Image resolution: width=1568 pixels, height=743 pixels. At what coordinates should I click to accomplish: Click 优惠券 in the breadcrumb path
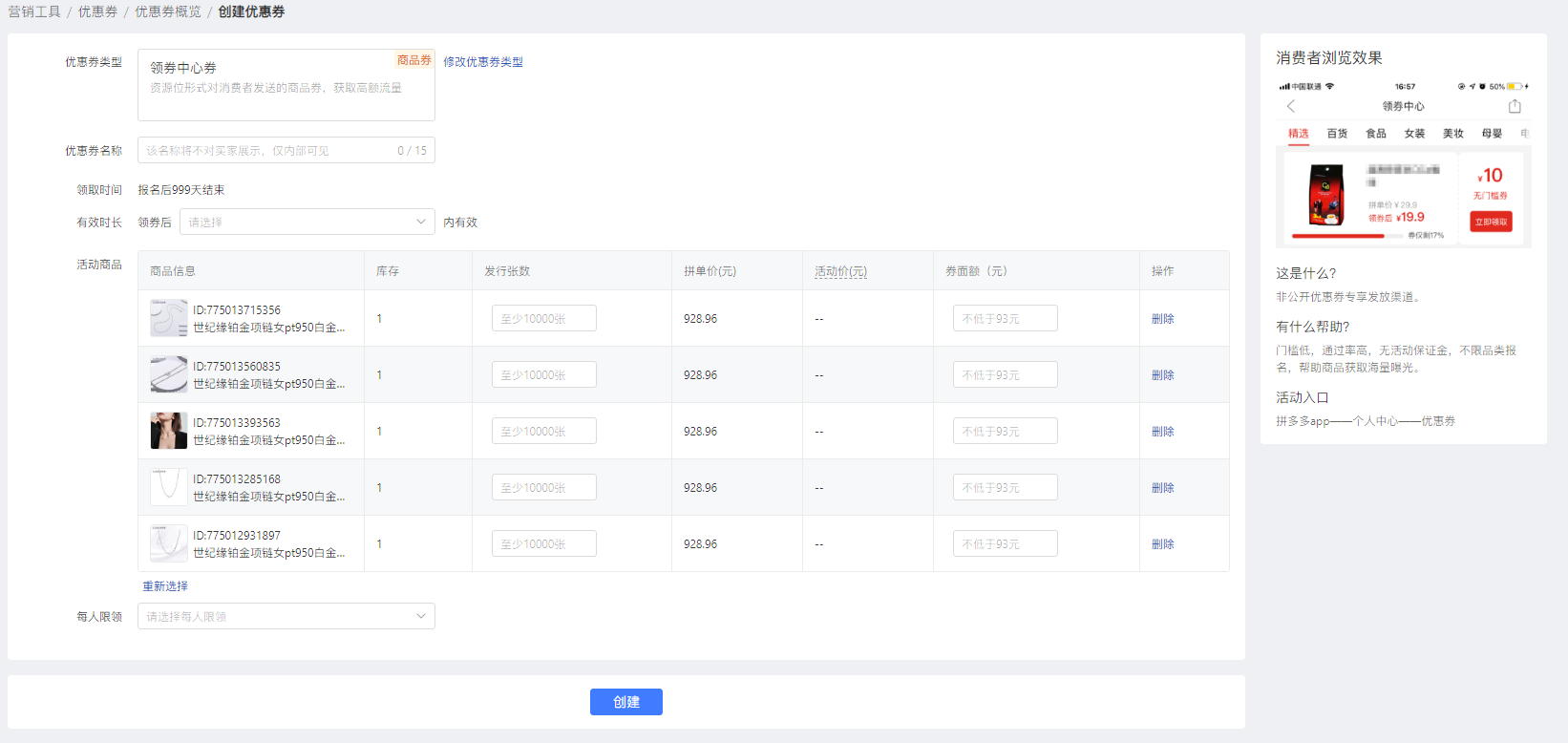97,11
